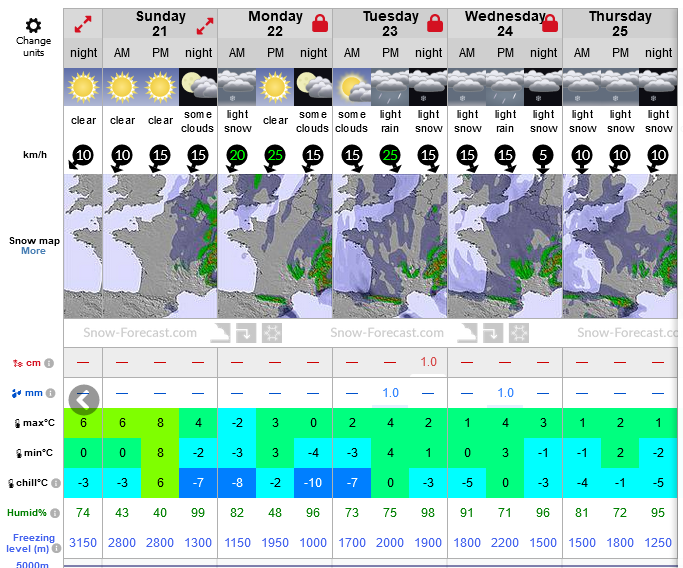Select the Tuesday 23 day header
Image resolution: width=683 pixels, height=568 pixels.
(x=390, y=24)
